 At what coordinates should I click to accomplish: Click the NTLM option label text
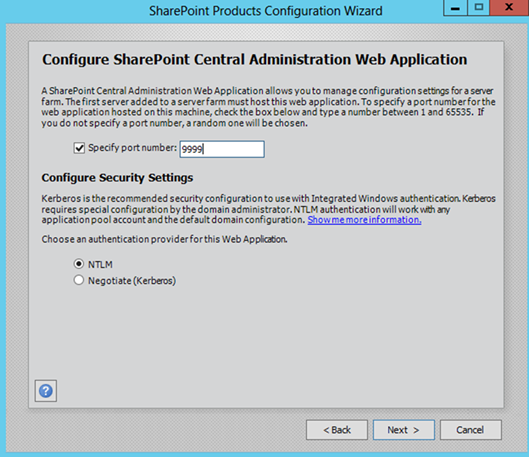(100, 264)
